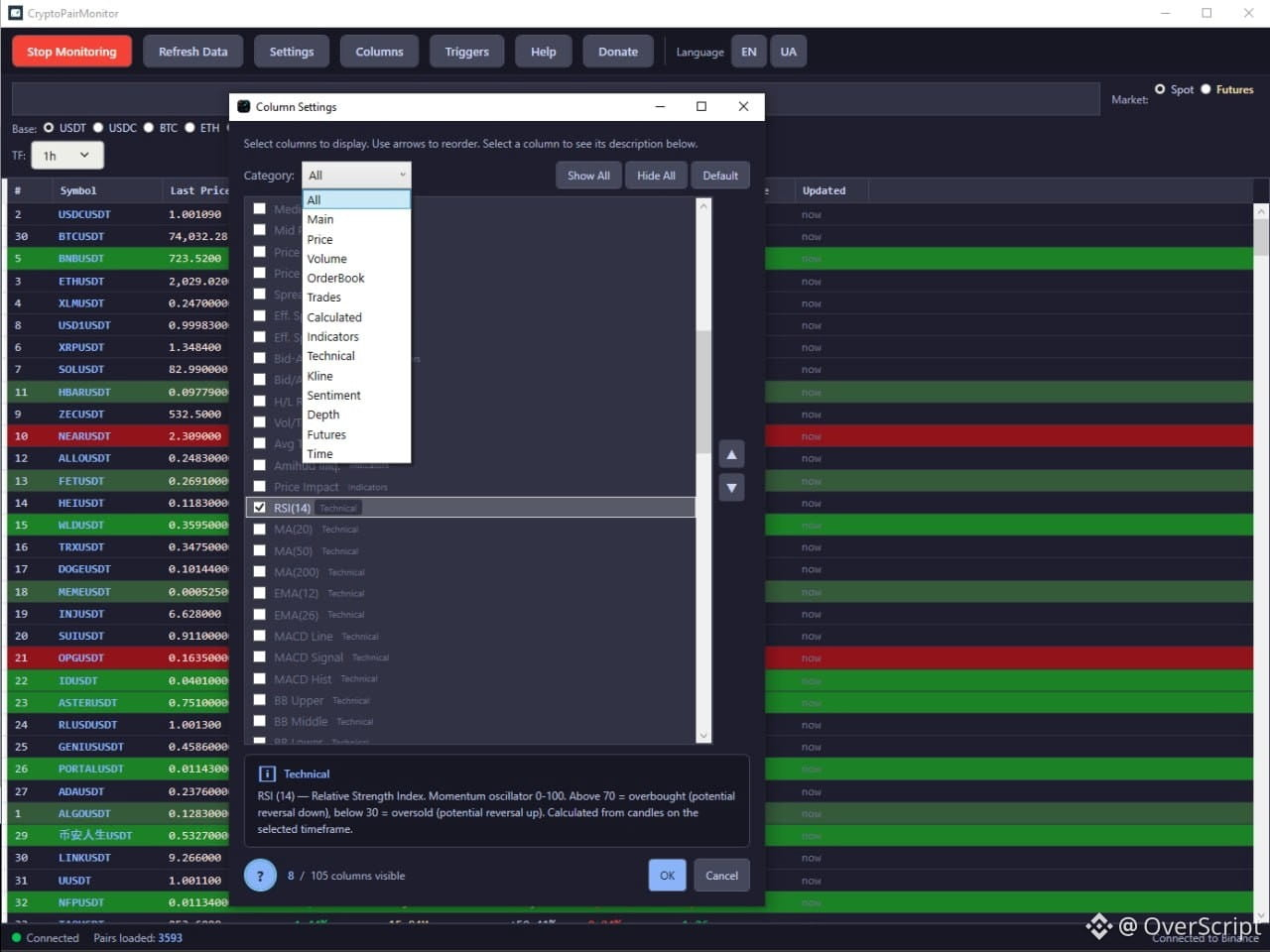This screenshot has width=1270, height=952.
Task: Filter by Indicators category
Action: [x=357, y=337]
